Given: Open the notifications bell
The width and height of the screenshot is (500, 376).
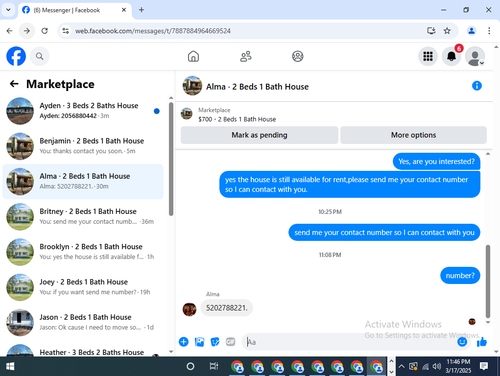Looking at the screenshot, I should pos(451,56).
